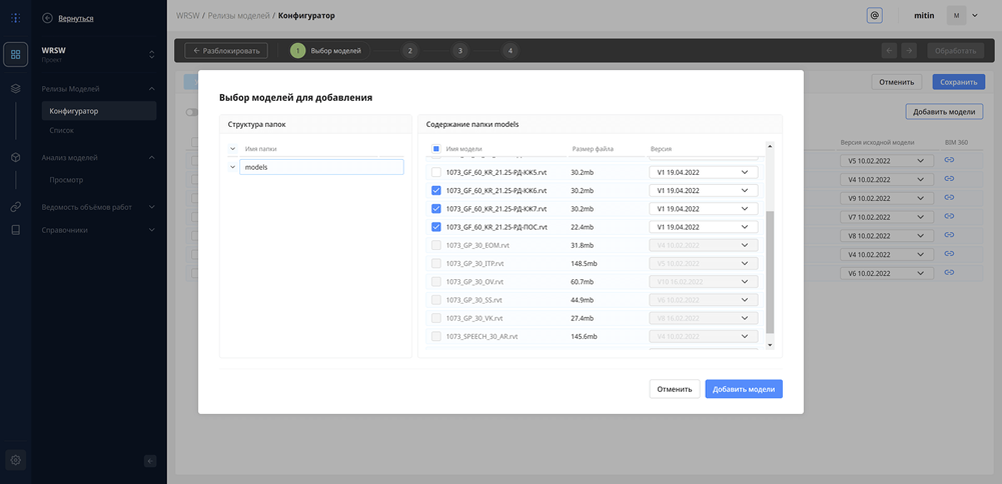The height and width of the screenshot is (484, 1002).
Task: Collapse the Анализ моделей section
Action: tap(152, 157)
